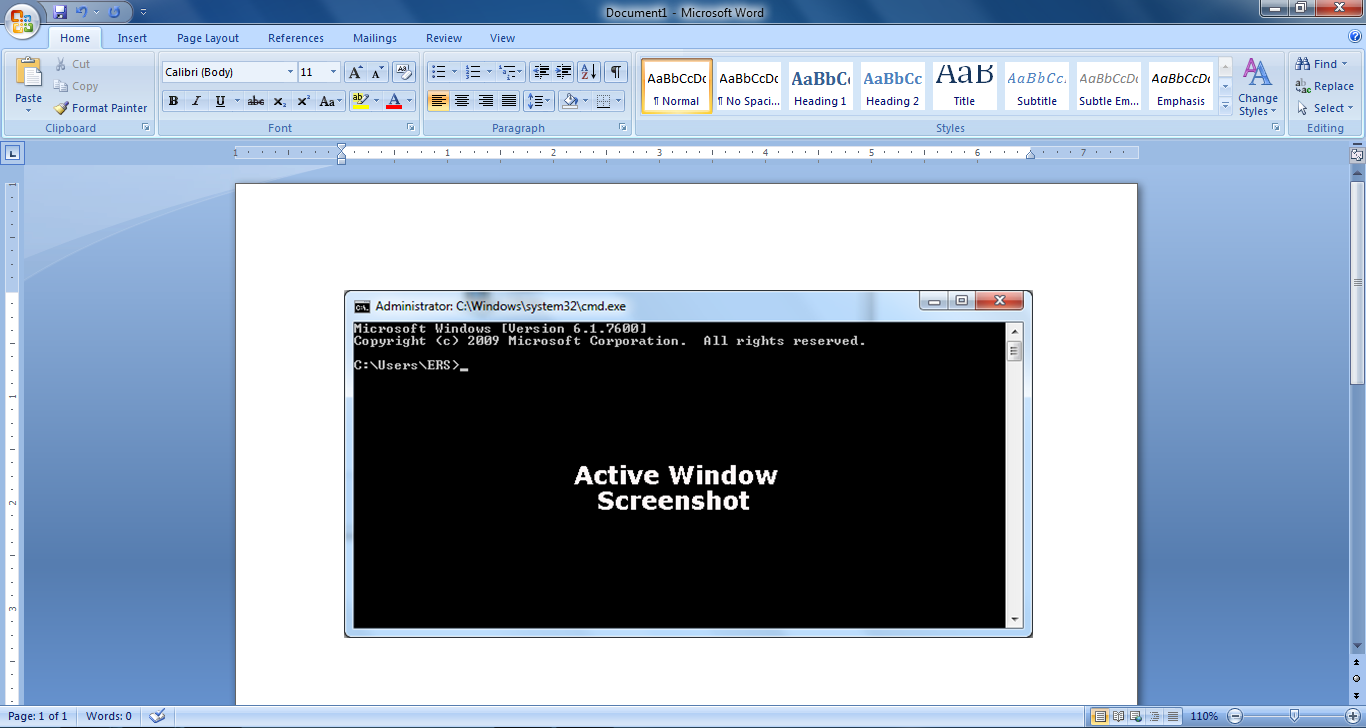
Task: Open the Mailings tab
Action: tap(375, 38)
